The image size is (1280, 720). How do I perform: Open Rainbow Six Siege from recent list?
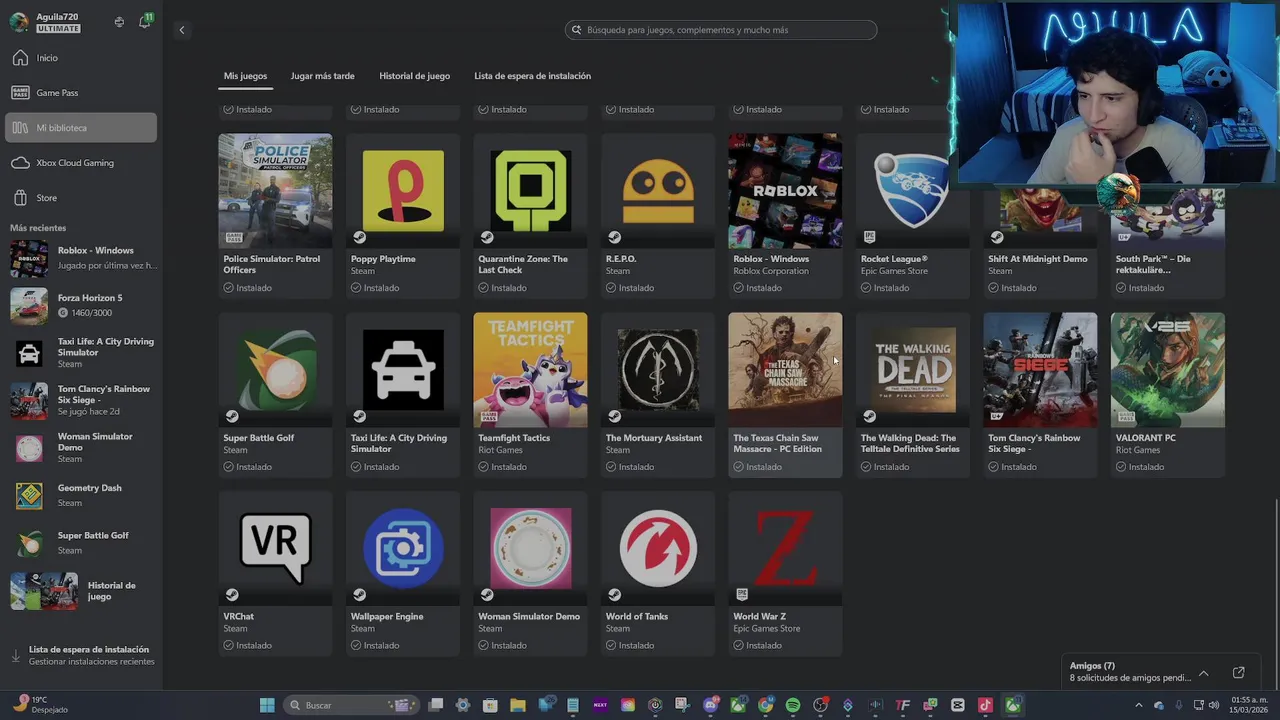point(82,400)
